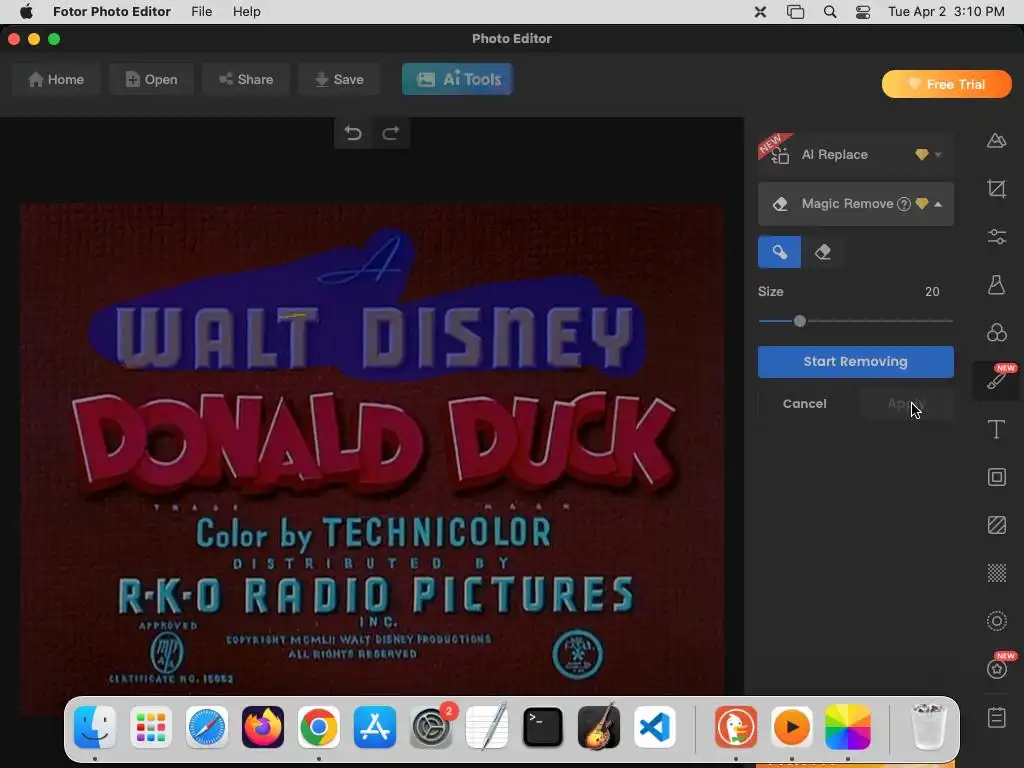Open App Store from the Dock
This screenshot has width=1024, height=768.
(x=375, y=727)
